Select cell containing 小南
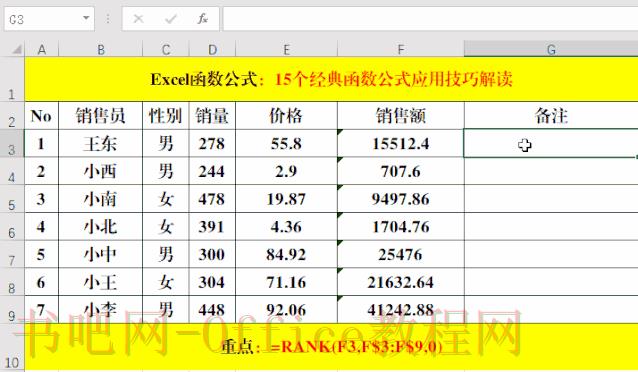The height and width of the screenshot is (372, 638). click(101, 199)
